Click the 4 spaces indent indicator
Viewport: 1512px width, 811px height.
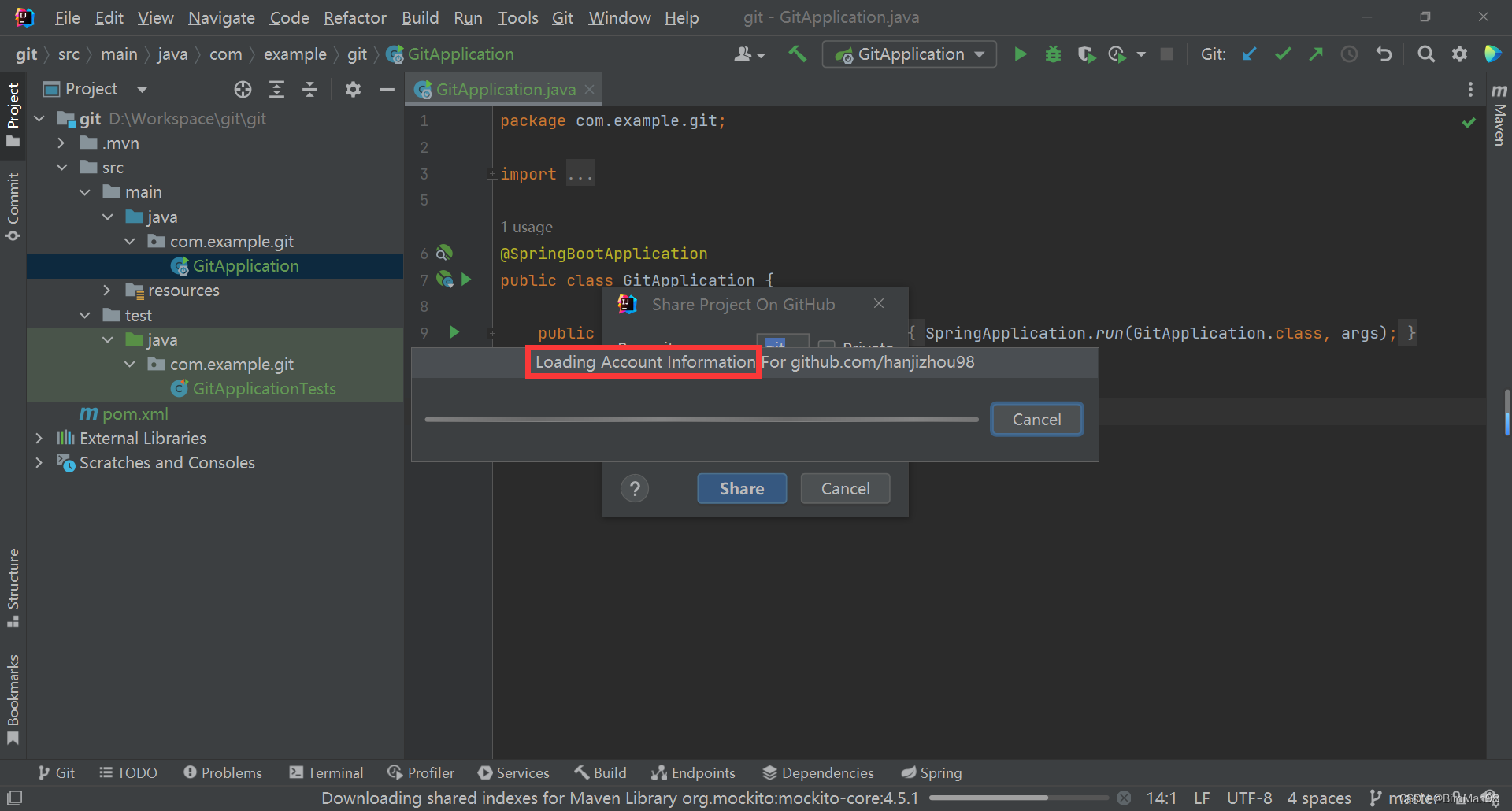(x=1319, y=798)
